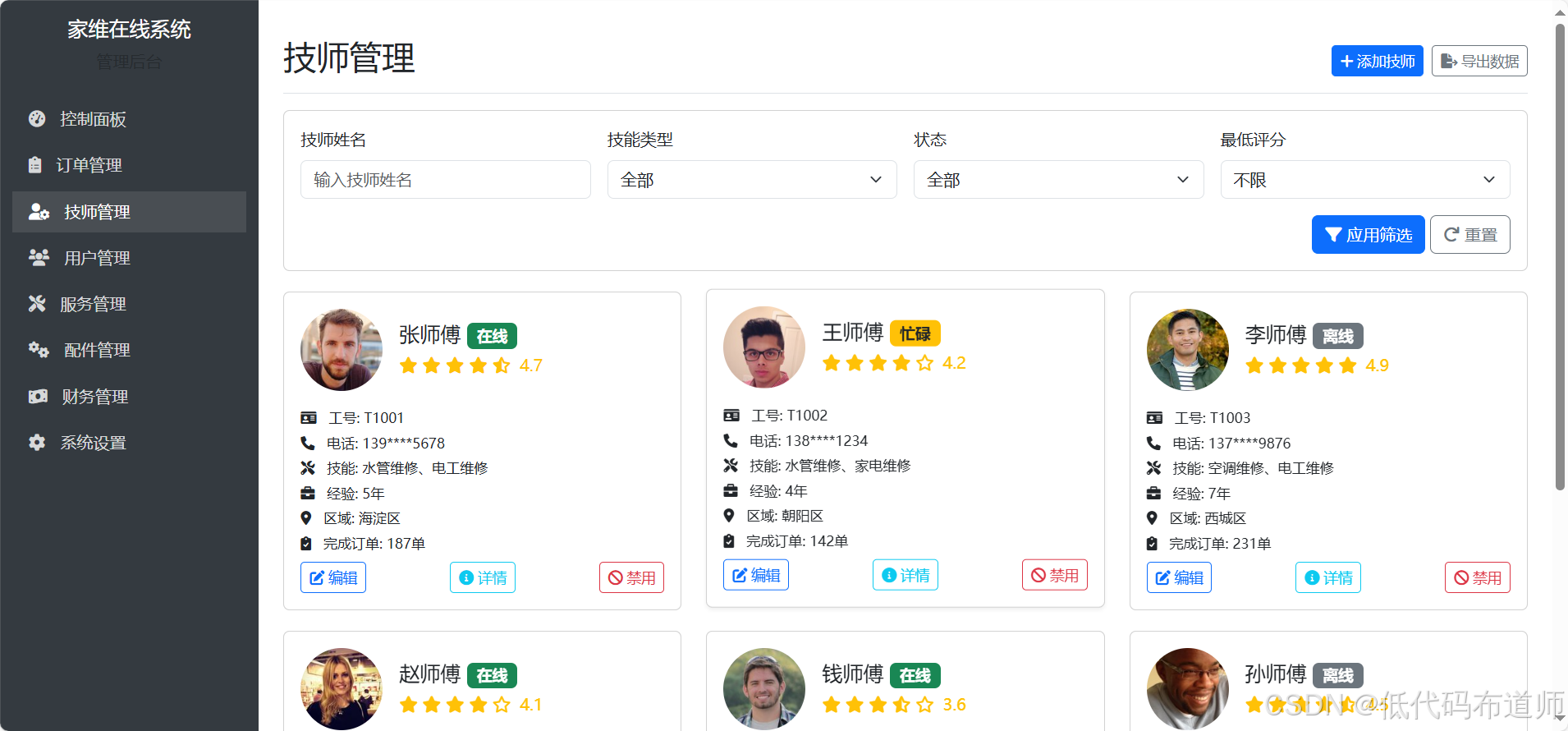
Task: Edit 王师傅 via 编辑 button
Action: pyautogui.click(x=756, y=575)
